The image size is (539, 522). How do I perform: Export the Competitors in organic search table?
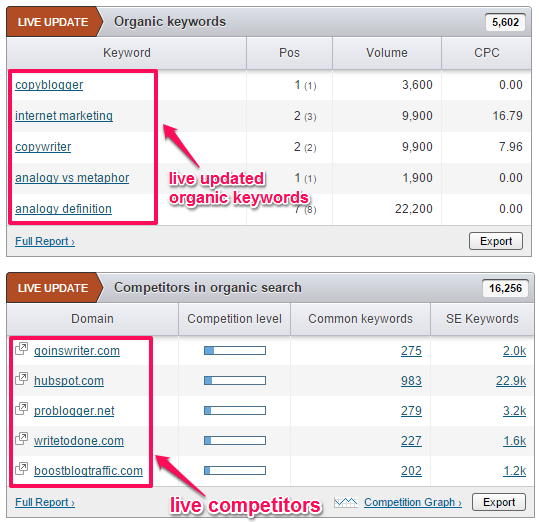[x=499, y=502]
